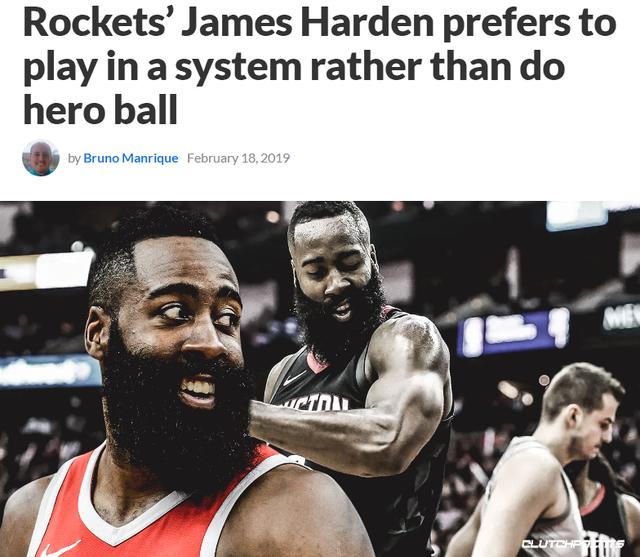Click the Houston lettering on black jersey
This screenshot has width=640, height=557.
[316, 402]
